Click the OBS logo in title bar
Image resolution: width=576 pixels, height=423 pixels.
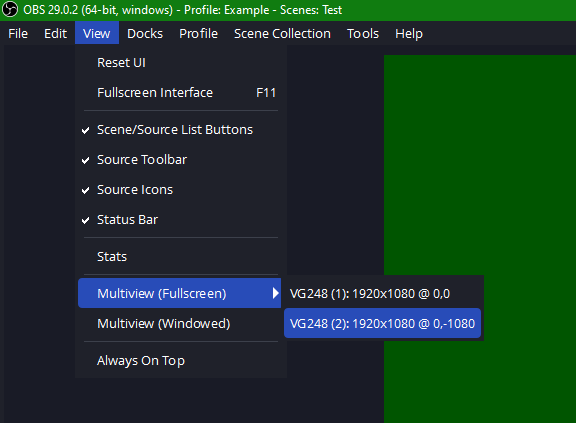[x=10, y=10]
